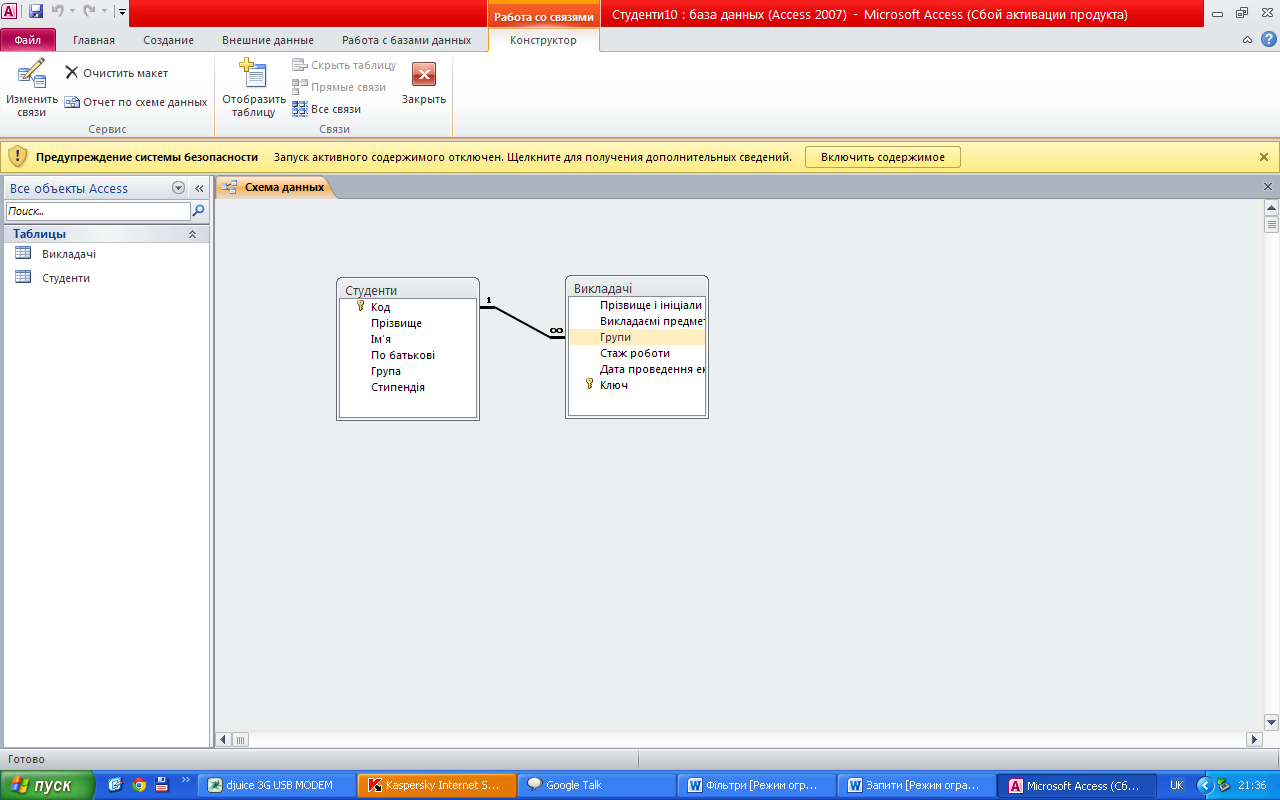Viewport: 1280px width, 800px height.
Task: Click the search magnifier icon
Action: tap(198, 212)
